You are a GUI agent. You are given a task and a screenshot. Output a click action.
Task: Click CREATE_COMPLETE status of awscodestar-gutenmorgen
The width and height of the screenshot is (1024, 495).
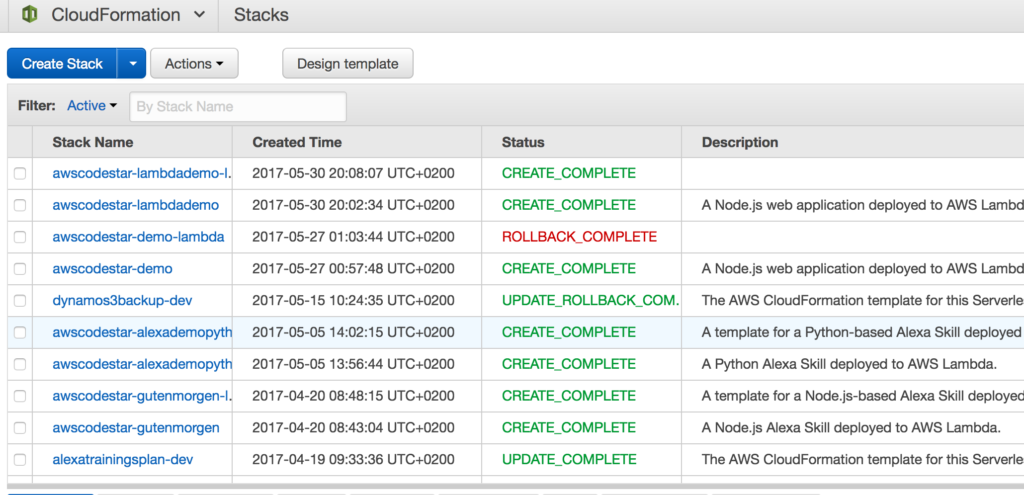tap(569, 427)
